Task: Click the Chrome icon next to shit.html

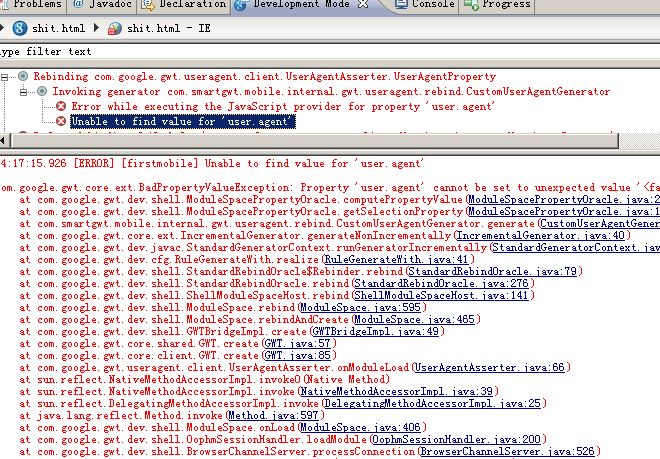Action: tap(19, 28)
